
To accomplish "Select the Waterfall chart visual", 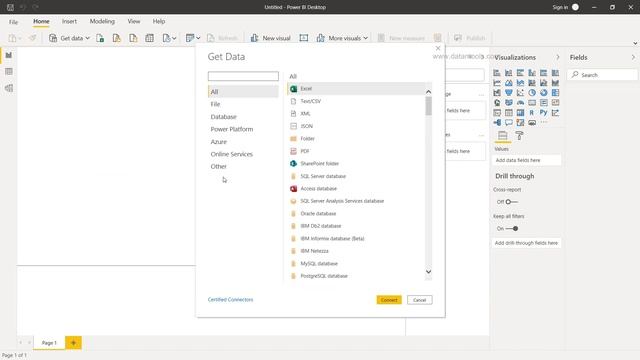I will pos(497,93).
